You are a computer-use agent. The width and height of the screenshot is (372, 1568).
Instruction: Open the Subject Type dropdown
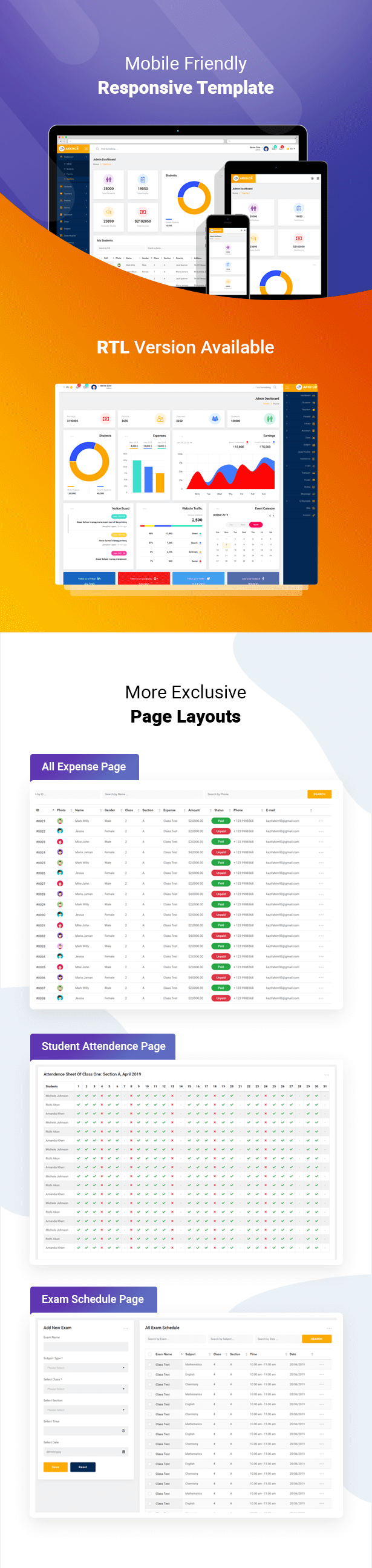86,1368
